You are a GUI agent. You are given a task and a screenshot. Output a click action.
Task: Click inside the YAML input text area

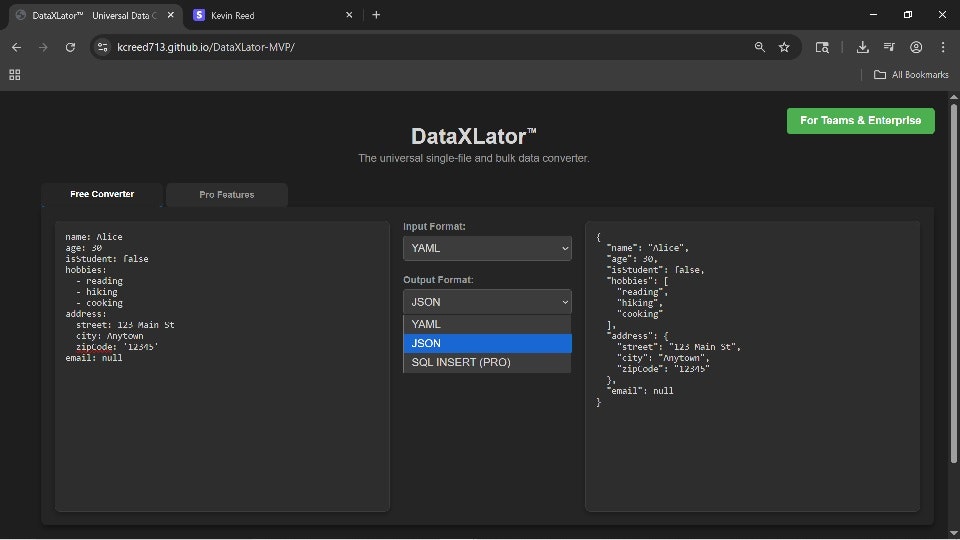pyautogui.click(x=222, y=366)
